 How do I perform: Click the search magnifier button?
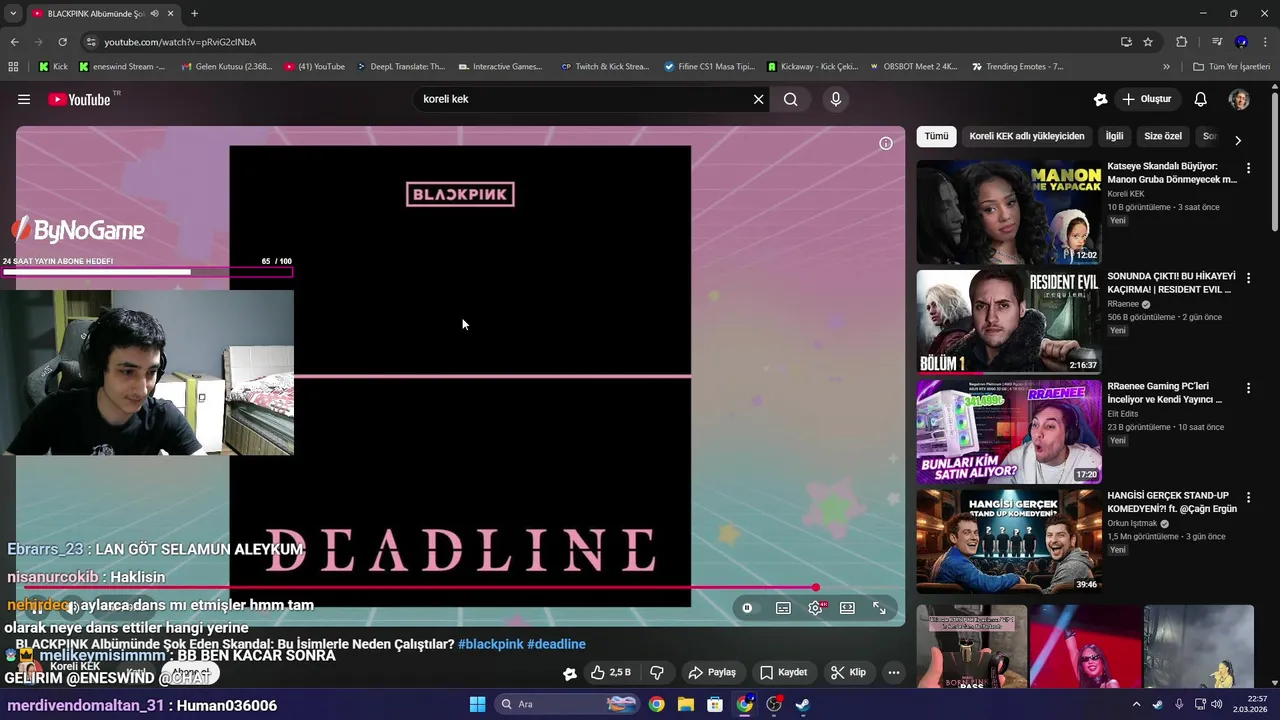(x=791, y=99)
